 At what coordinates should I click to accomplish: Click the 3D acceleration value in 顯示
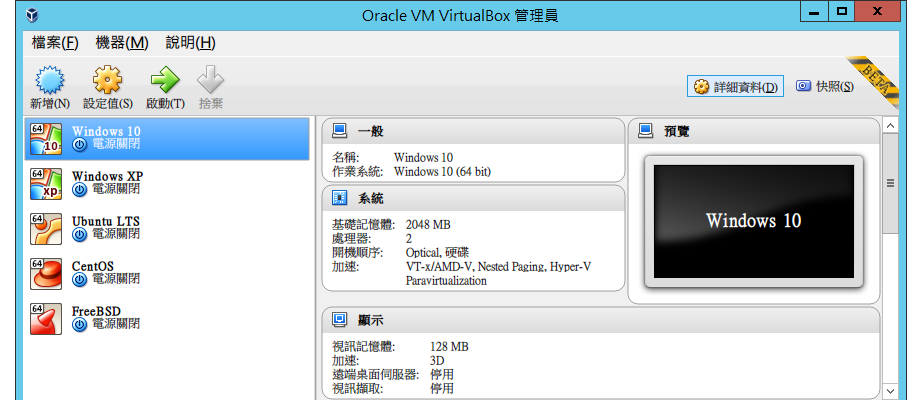437,361
